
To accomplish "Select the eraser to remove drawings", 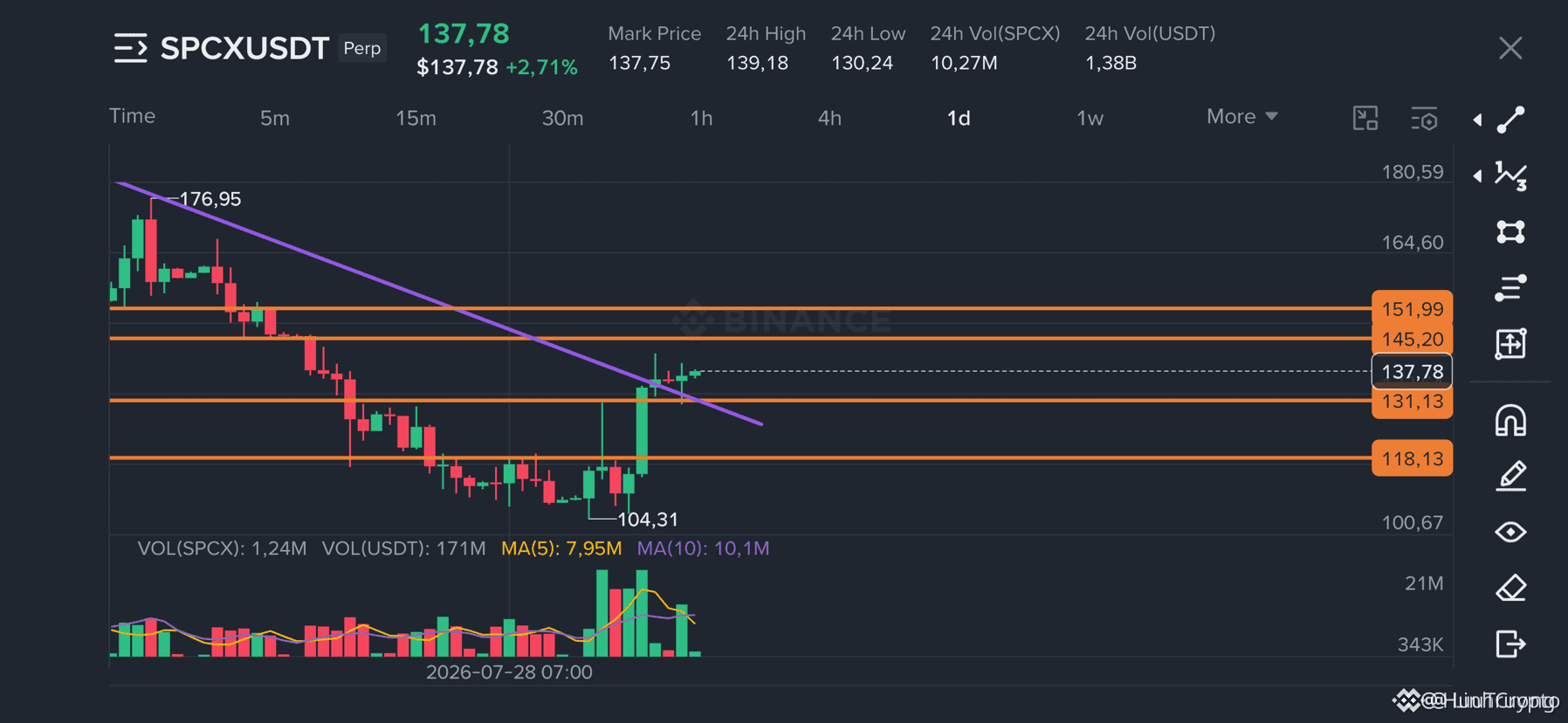I will click(1510, 588).
